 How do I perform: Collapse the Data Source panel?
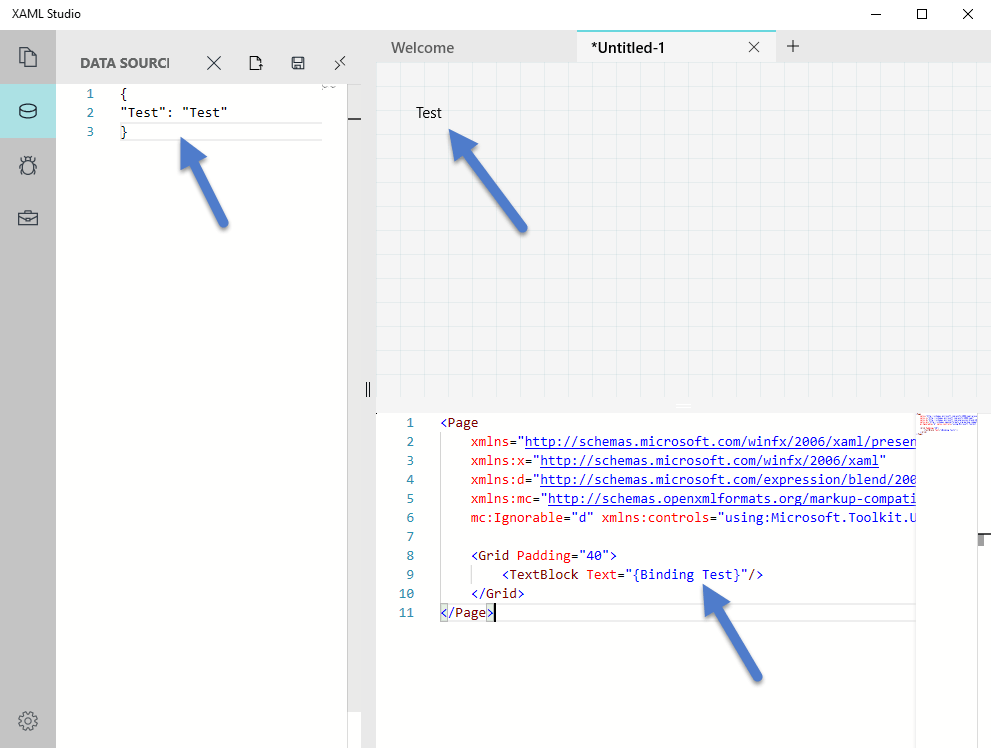click(340, 63)
